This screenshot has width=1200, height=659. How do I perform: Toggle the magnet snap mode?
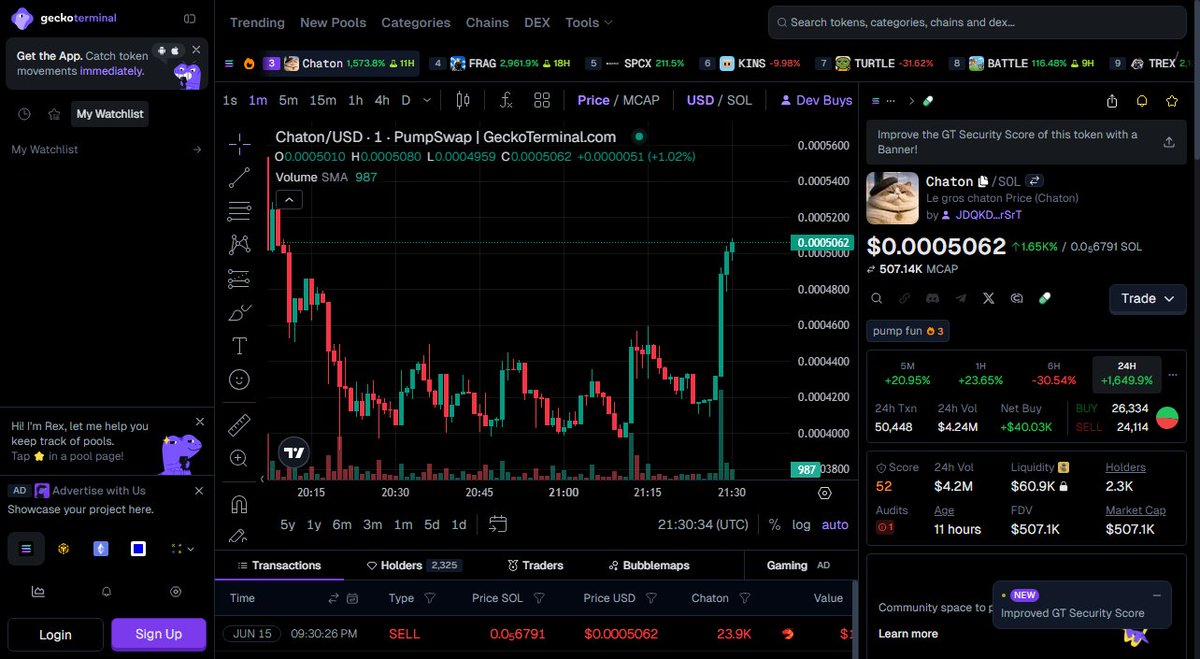click(x=239, y=503)
